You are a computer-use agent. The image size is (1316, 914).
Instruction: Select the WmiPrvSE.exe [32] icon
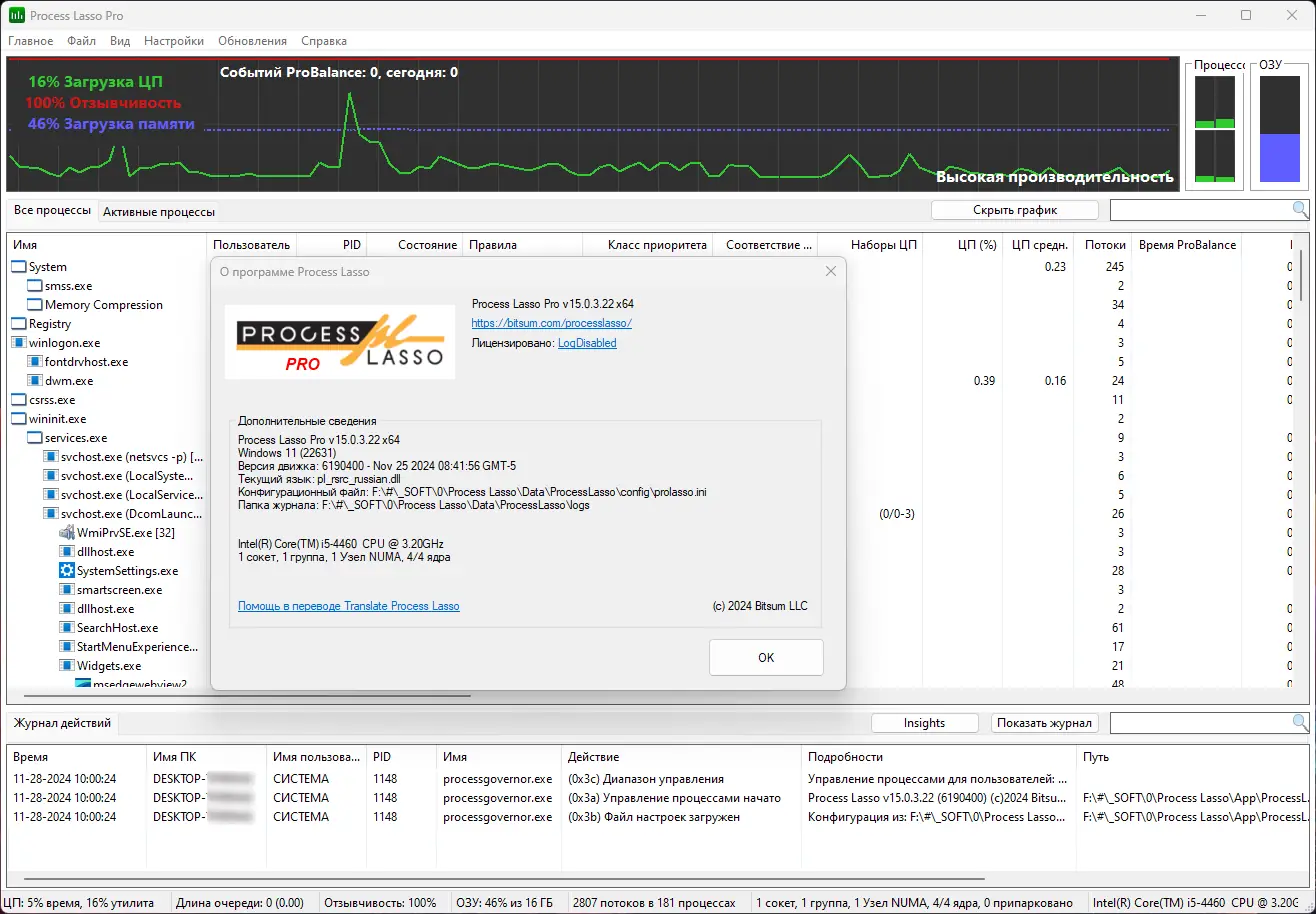click(x=67, y=533)
